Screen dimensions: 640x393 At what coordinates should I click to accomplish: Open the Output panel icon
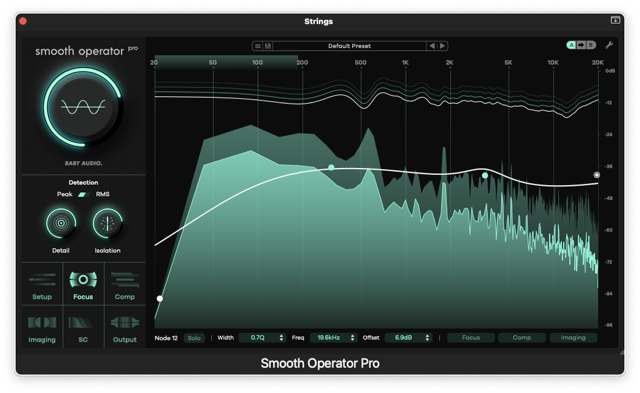(124, 327)
